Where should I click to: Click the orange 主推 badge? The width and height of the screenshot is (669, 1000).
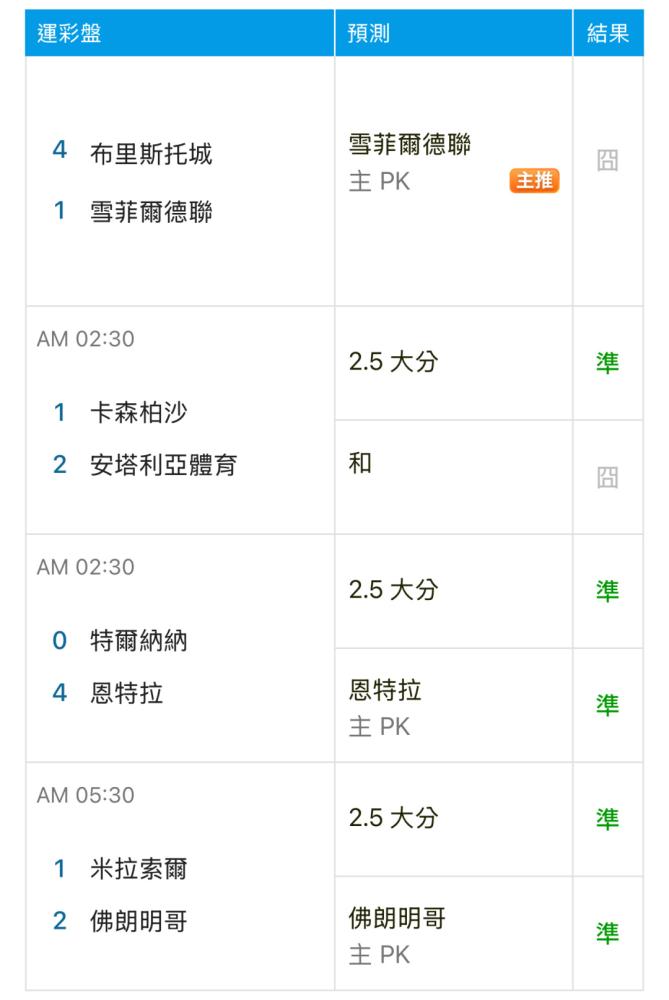tap(534, 180)
